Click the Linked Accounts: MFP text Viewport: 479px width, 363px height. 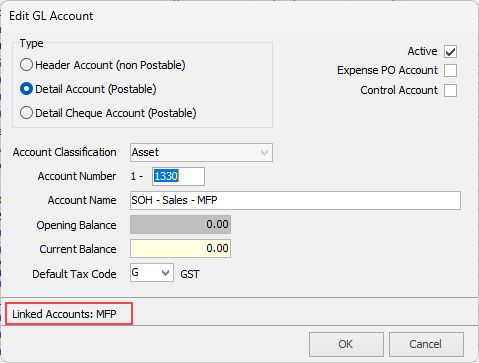64,314
